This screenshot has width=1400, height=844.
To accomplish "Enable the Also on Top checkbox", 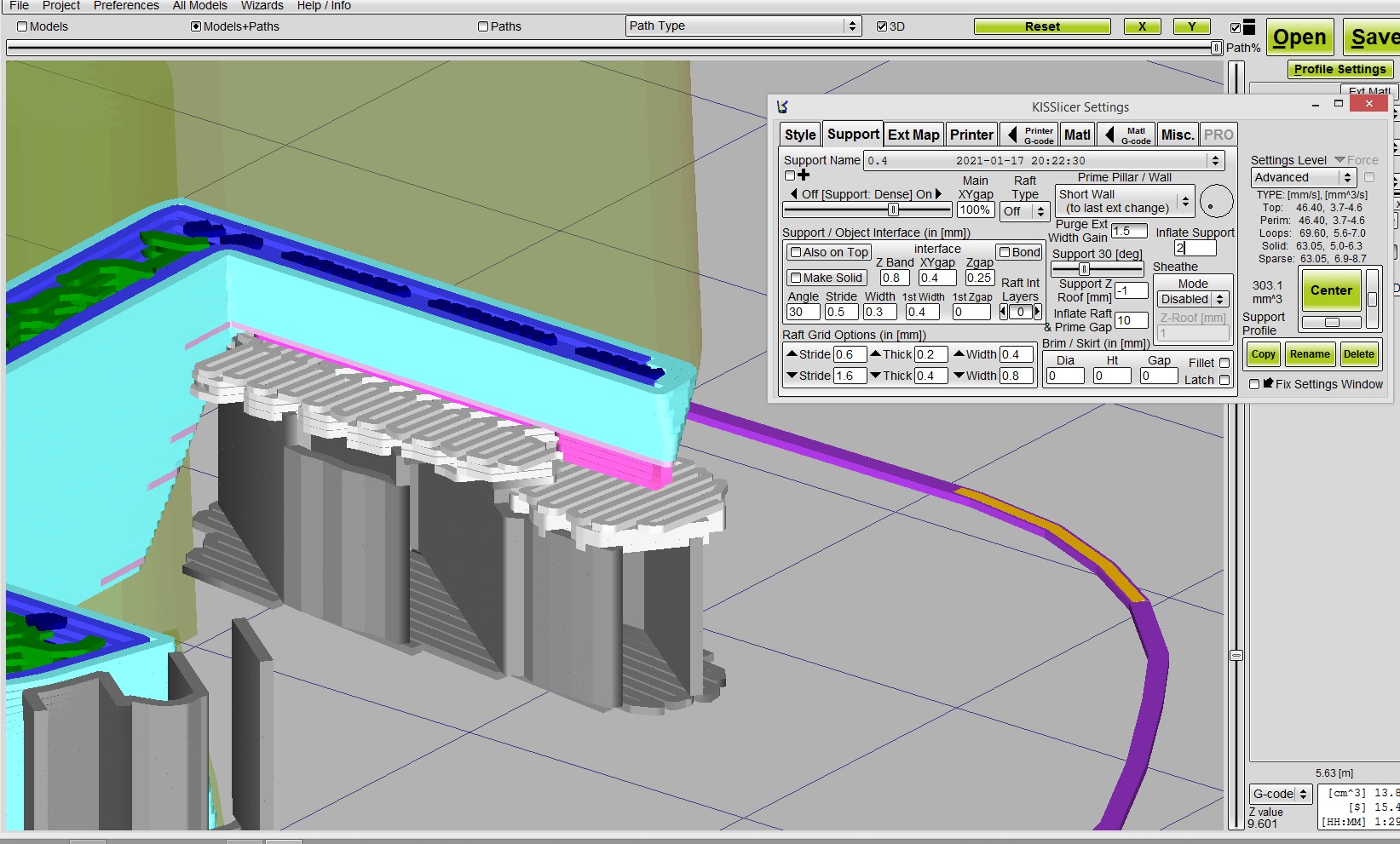I will coord(795,252).
